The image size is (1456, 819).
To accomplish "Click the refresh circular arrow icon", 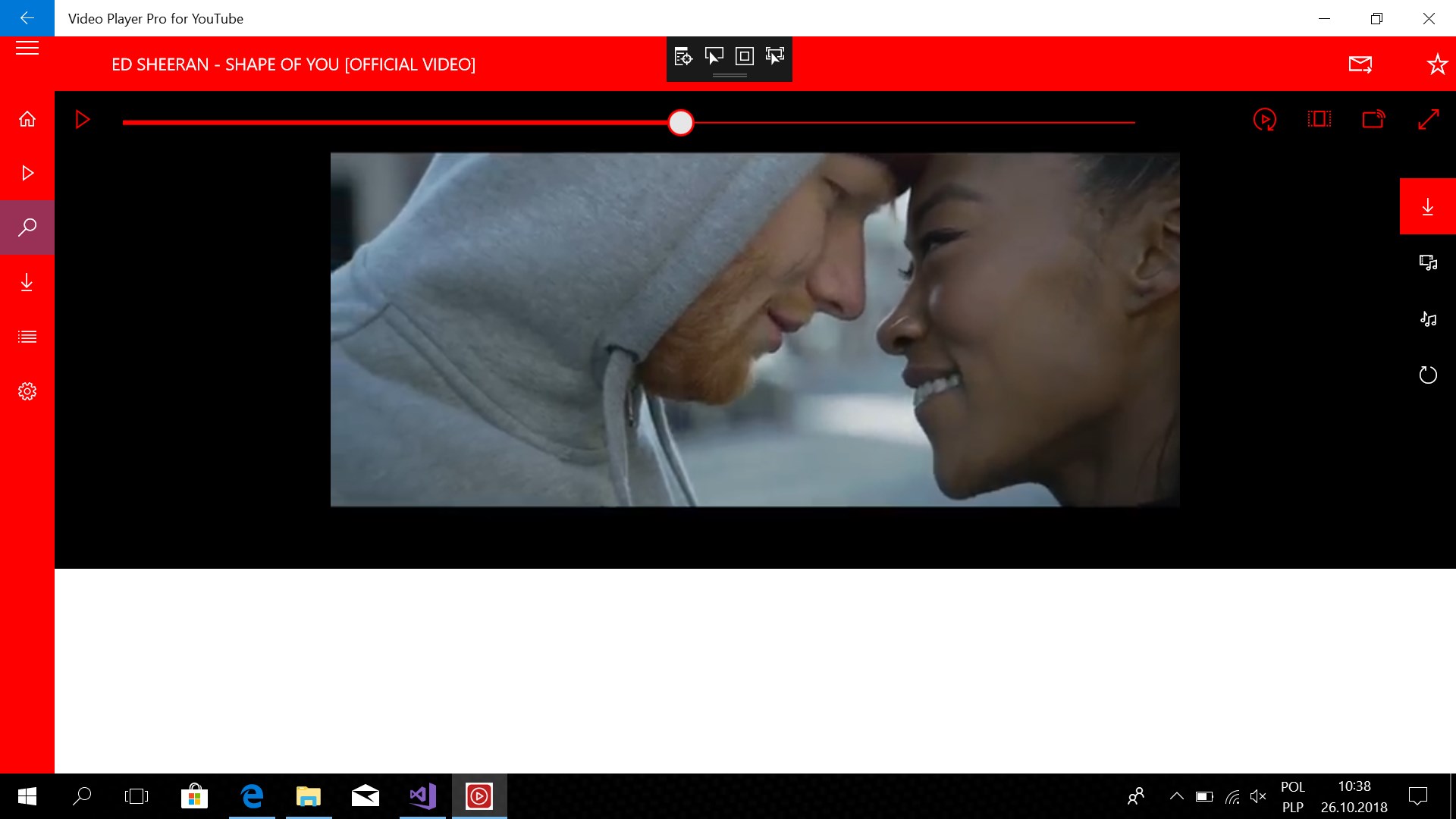I will tap(1427, 375).
